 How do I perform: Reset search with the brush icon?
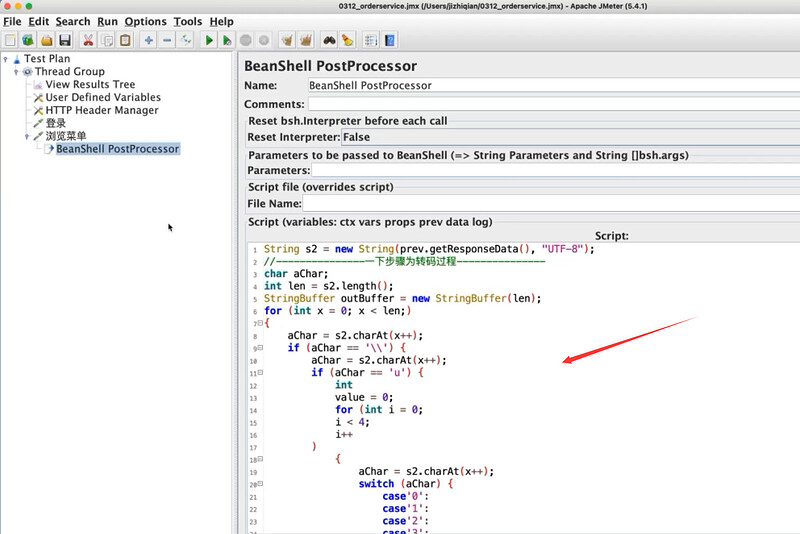coord(347,40)
